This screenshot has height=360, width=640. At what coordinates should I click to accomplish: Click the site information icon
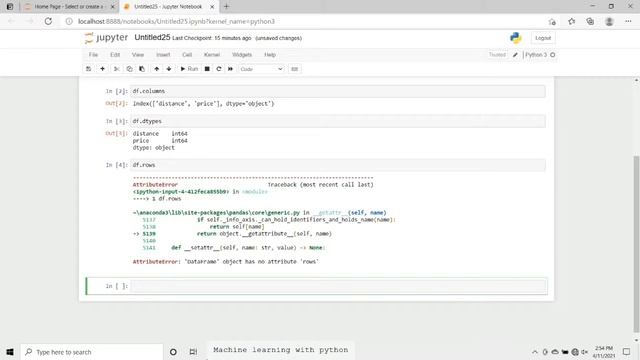69,21
